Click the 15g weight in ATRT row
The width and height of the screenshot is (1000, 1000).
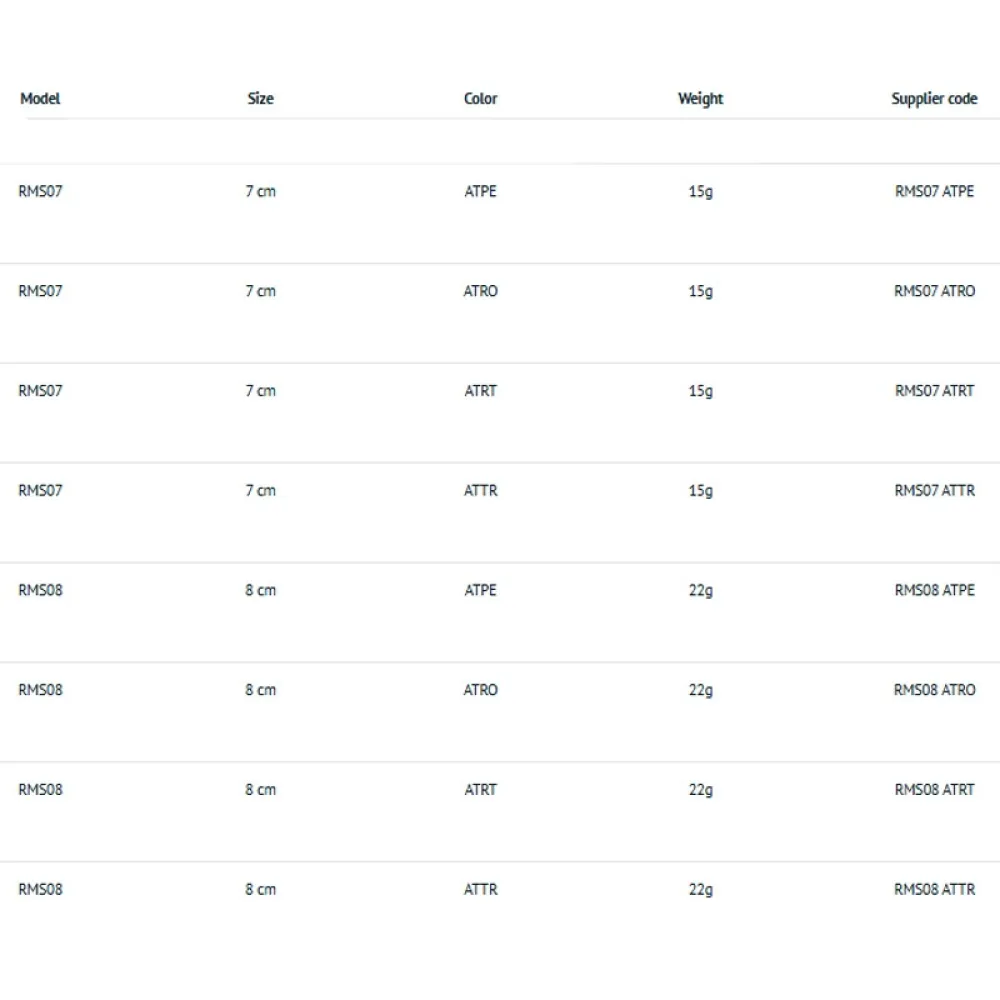tap(700, 391)
